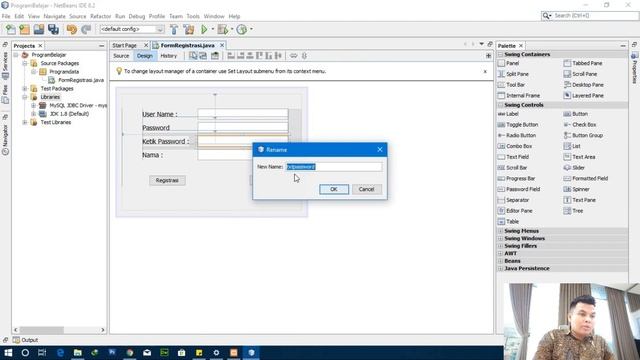Click the Projects panel horizontal scrollbar
This screenshot has height=360, width=640.
click(60, 330)
